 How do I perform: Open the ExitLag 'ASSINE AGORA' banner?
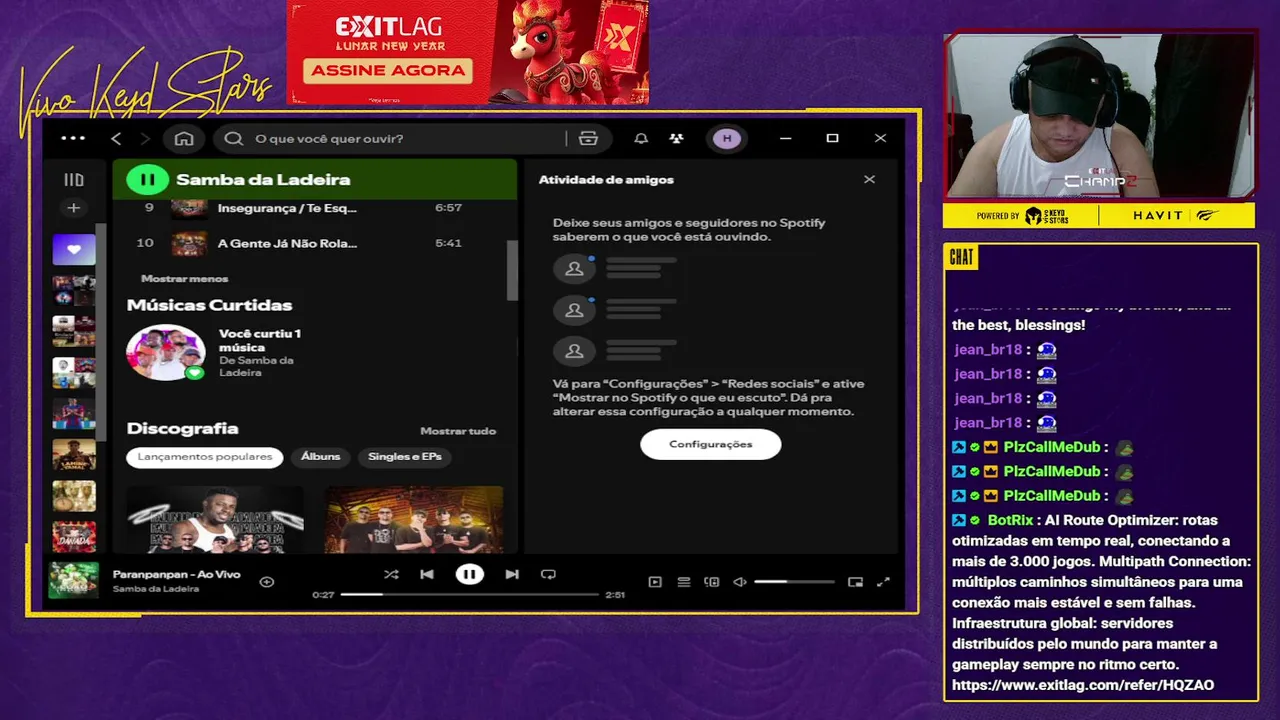tap(388, 70)
